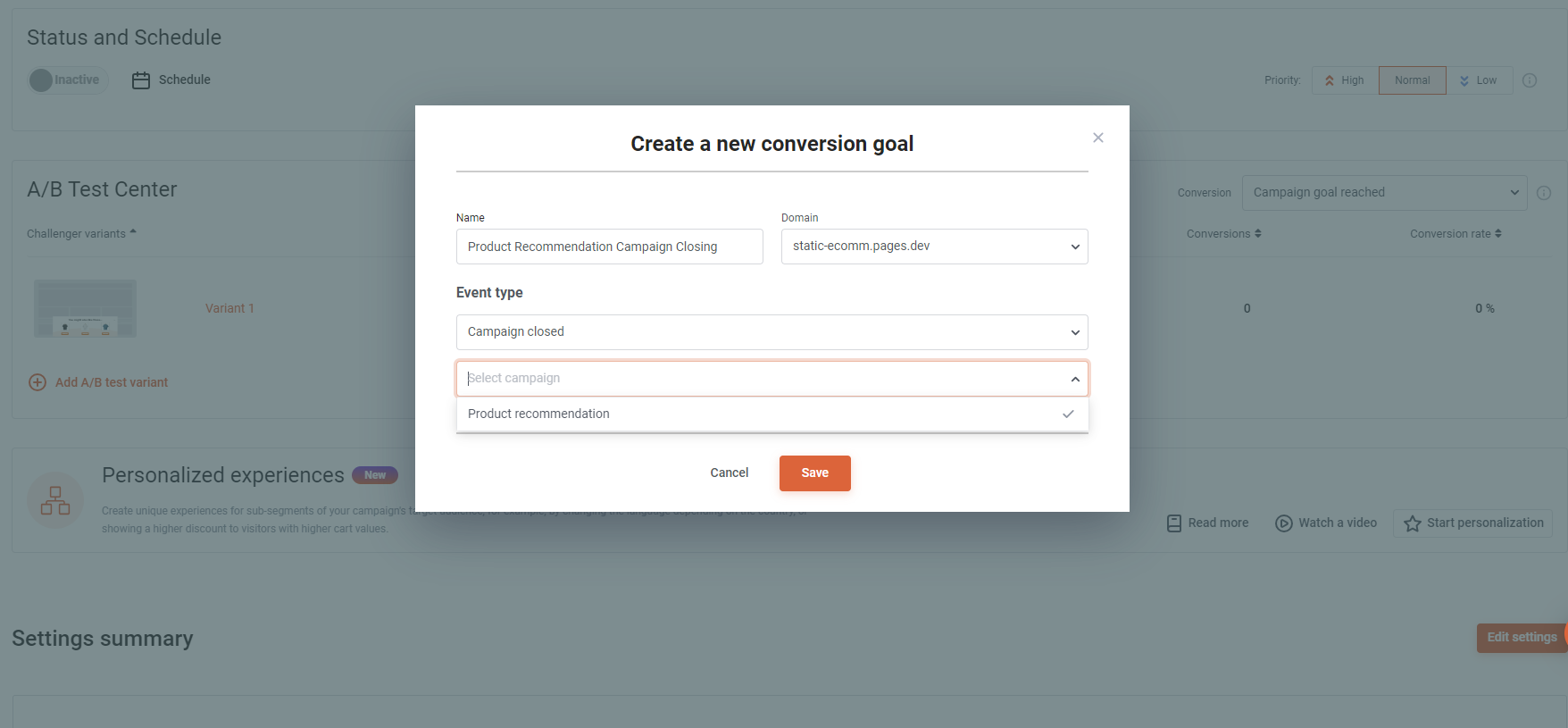Open the Campaign goal reached conversion dropdown
The height and width of the screenshot is (728, 1568).
click(x=1385, y=193)
